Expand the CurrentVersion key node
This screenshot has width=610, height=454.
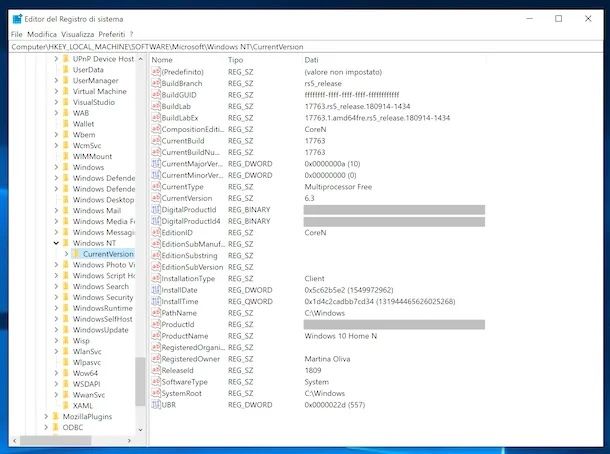pyautogui.click(x=66, y=254)
